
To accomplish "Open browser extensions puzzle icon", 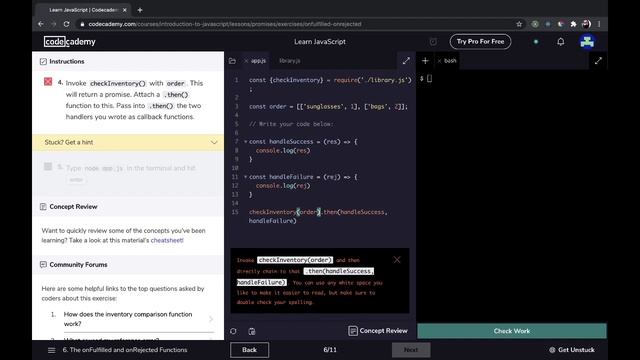I will [573, 24].
